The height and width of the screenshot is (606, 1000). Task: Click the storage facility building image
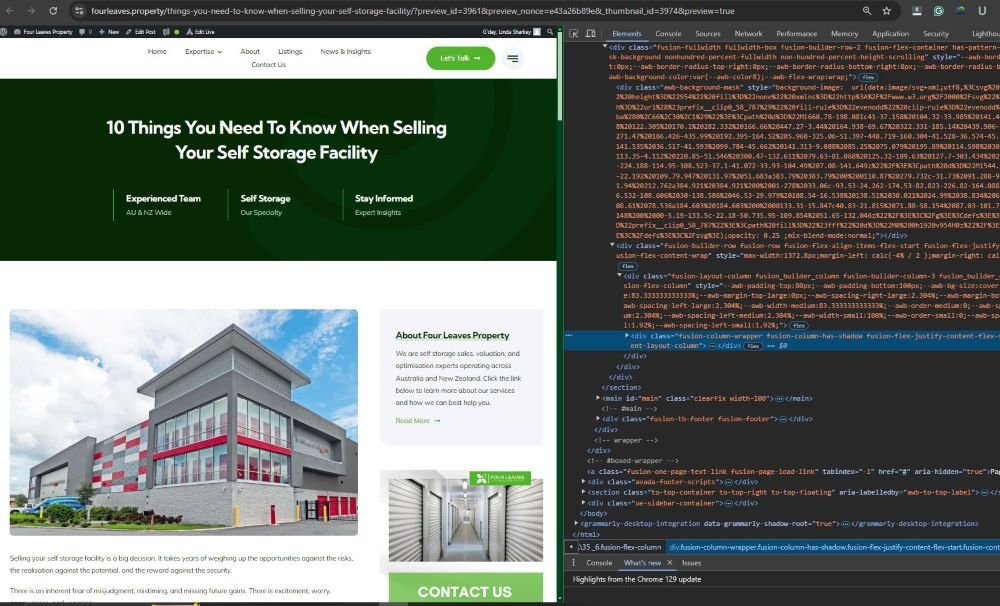[x=184, y=422]
